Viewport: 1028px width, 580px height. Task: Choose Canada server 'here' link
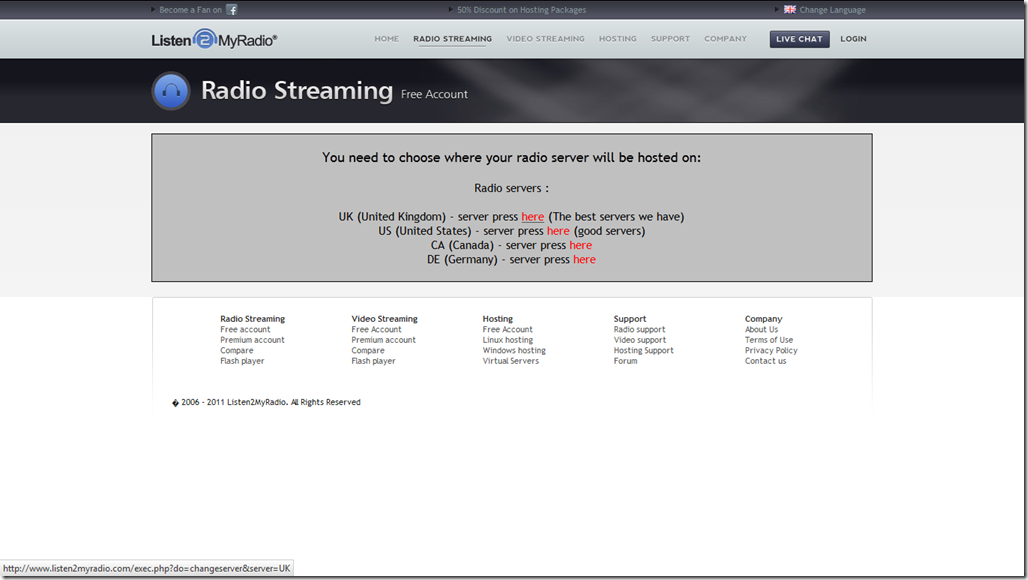(580, 245)
